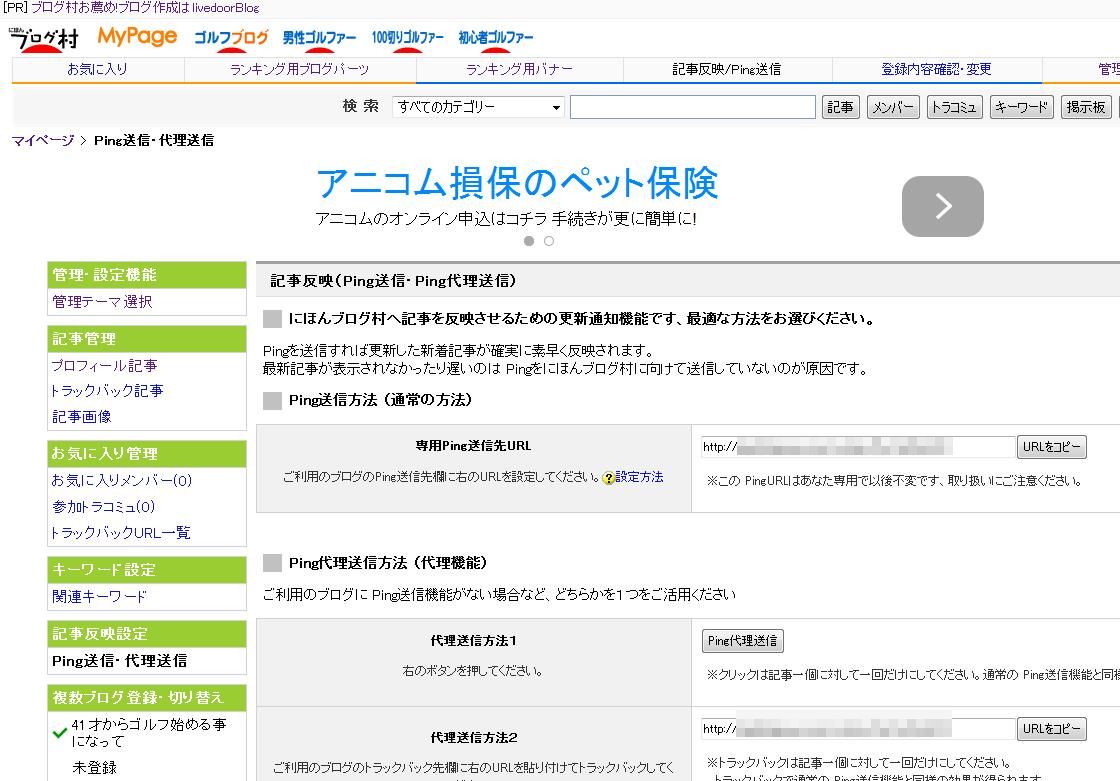The height and width of the screenshot is (781, 1120).
Task: Go to 記事反映/Ping送信 menu tab
Action: coord(727,69)
